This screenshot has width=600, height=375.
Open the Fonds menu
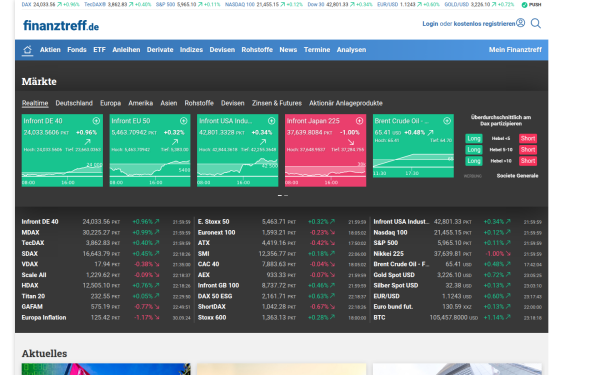click(x=77, y=50)
